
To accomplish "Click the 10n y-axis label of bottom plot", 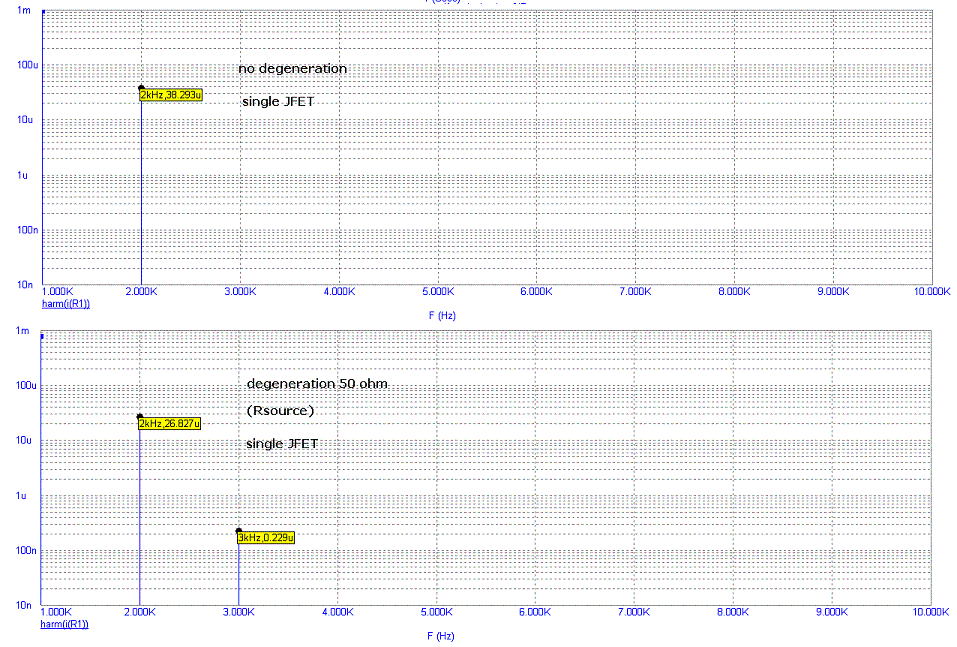I will pos(24,605).
